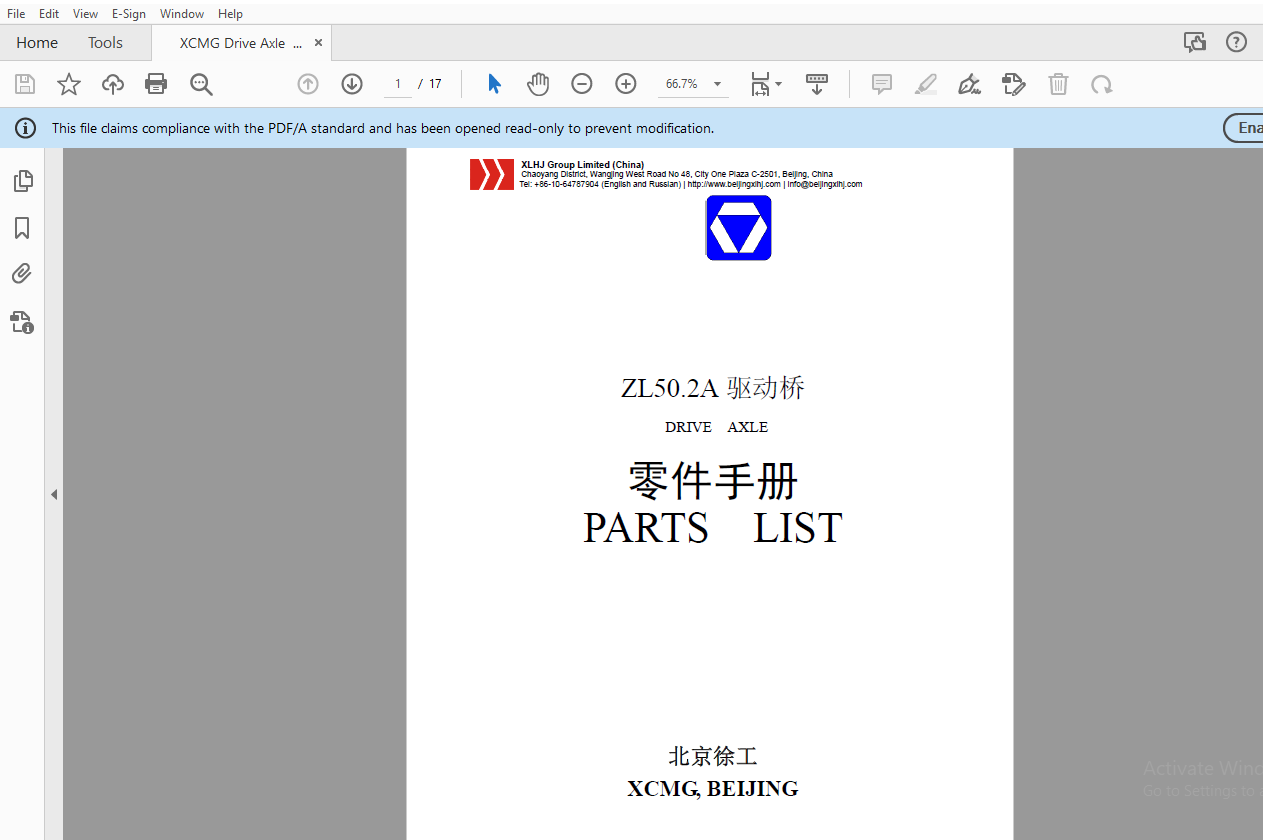The height and width of the screenshot is (840, 1263).
Task: Zoom out with minus icon
Action: click(582, 84)
